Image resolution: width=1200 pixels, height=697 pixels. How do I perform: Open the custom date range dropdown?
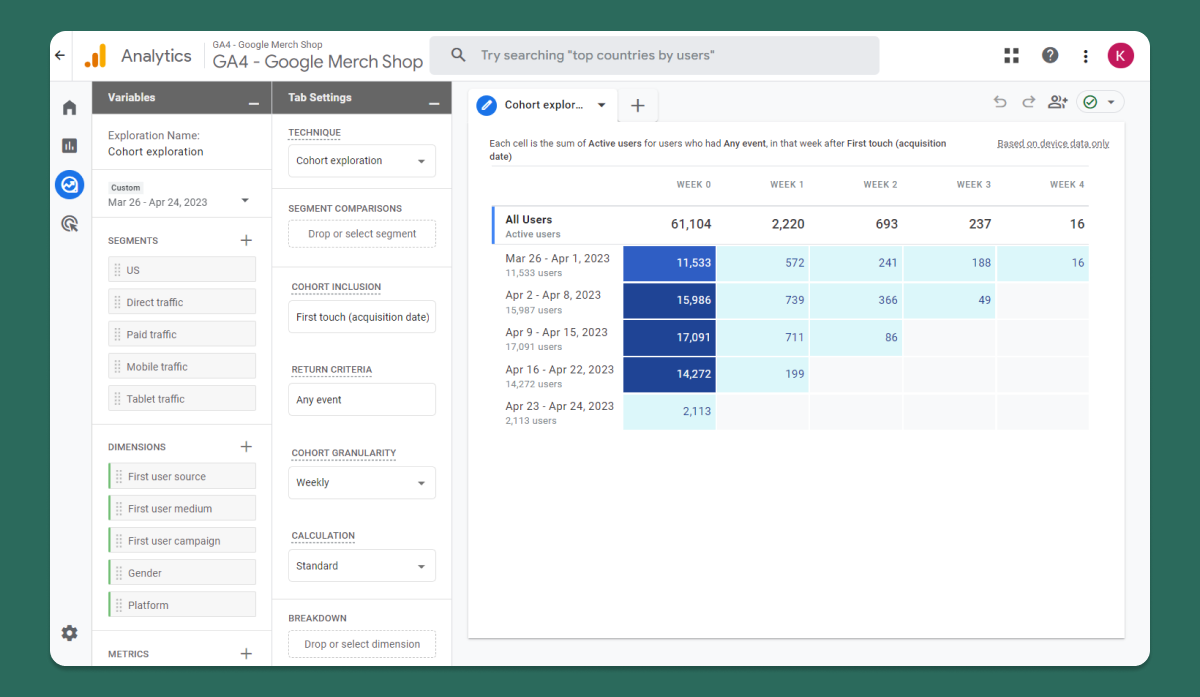pyautogui.click(x=179, y=201)
